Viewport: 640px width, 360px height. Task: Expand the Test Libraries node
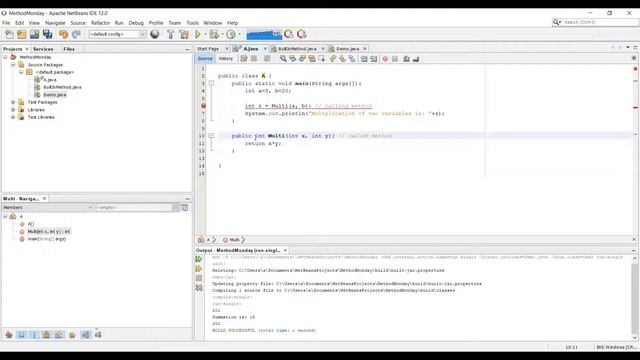(x=13, y=117)
